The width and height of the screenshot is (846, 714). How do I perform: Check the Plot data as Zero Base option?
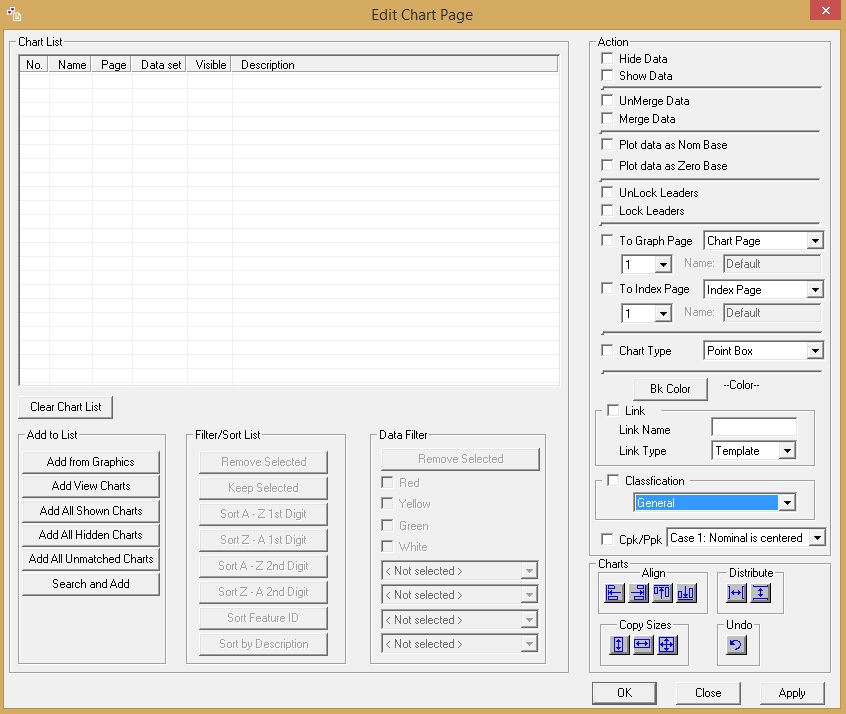click(606, 166)
